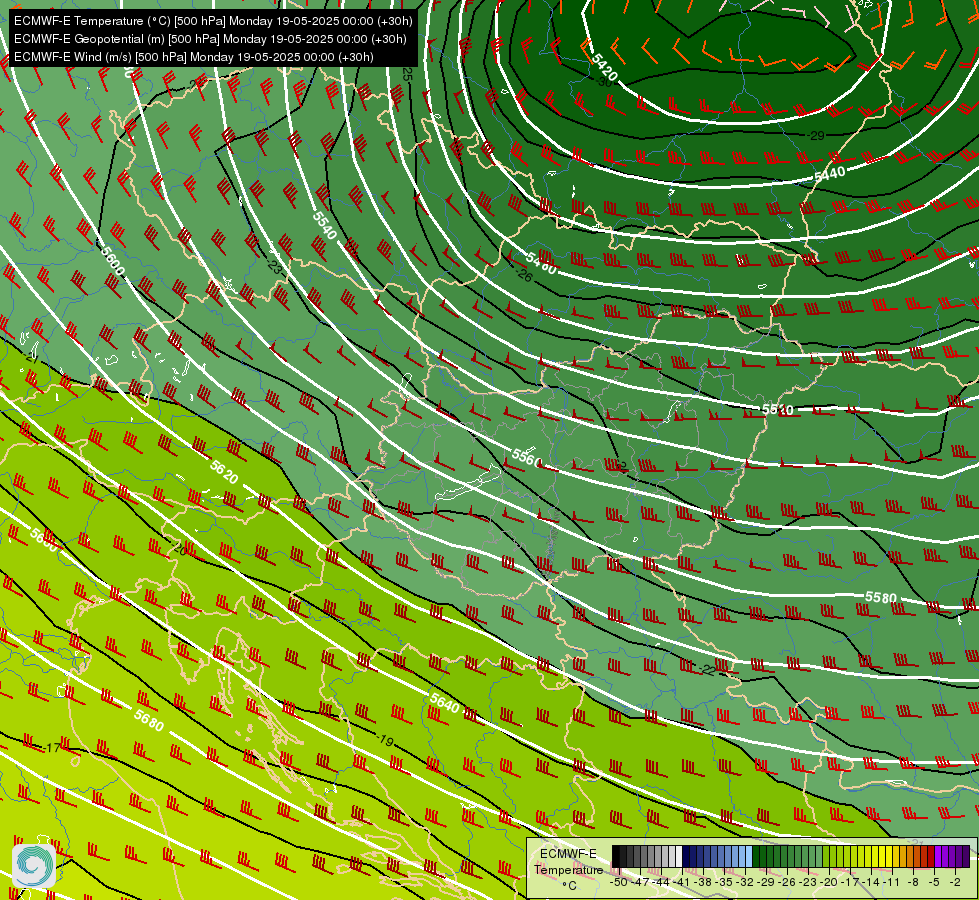This screenshot has width=979, height=900.
Task: Click the -5 tick label in legend
Action: coord(935,882)
